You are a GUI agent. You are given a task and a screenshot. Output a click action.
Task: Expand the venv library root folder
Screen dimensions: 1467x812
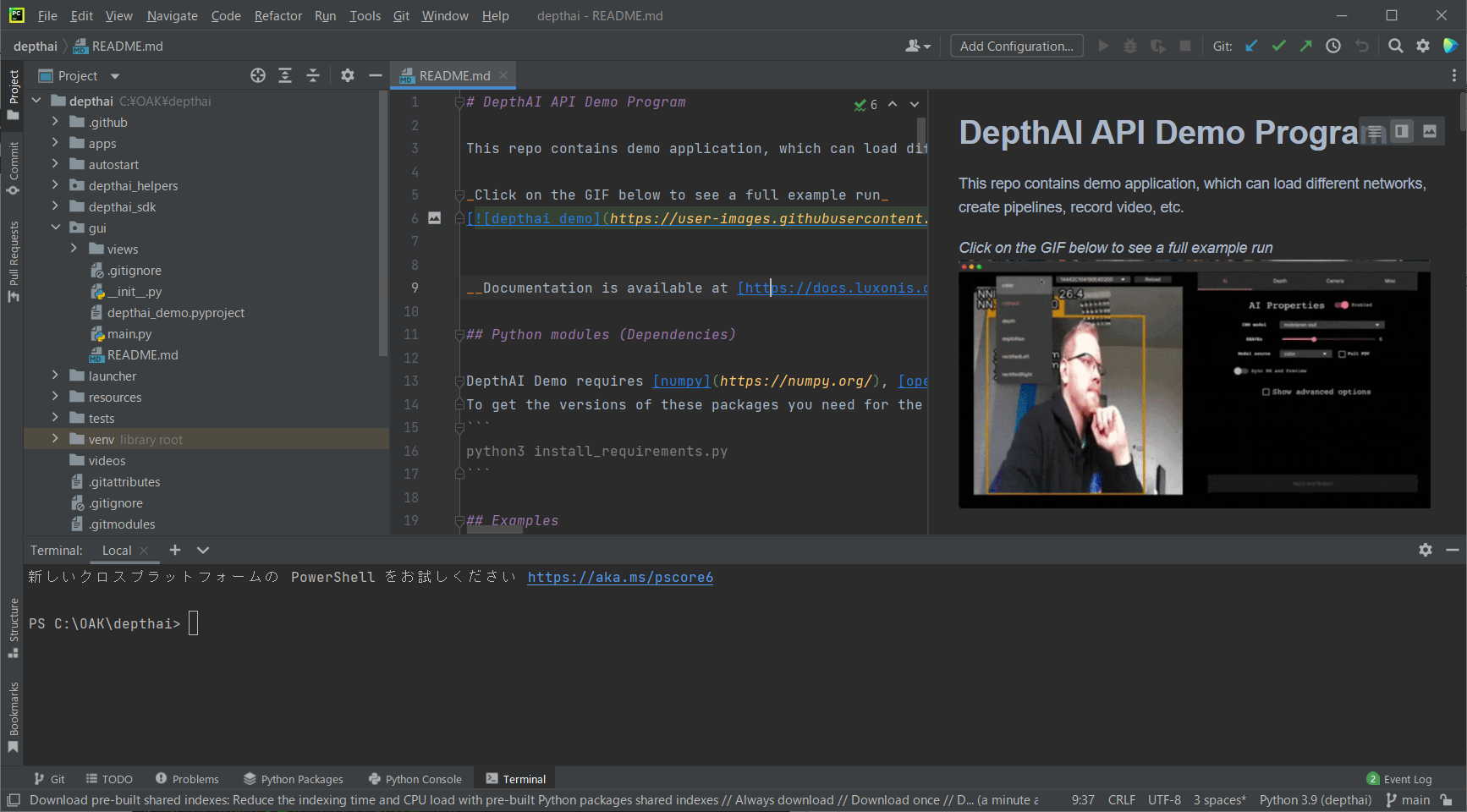55,439
